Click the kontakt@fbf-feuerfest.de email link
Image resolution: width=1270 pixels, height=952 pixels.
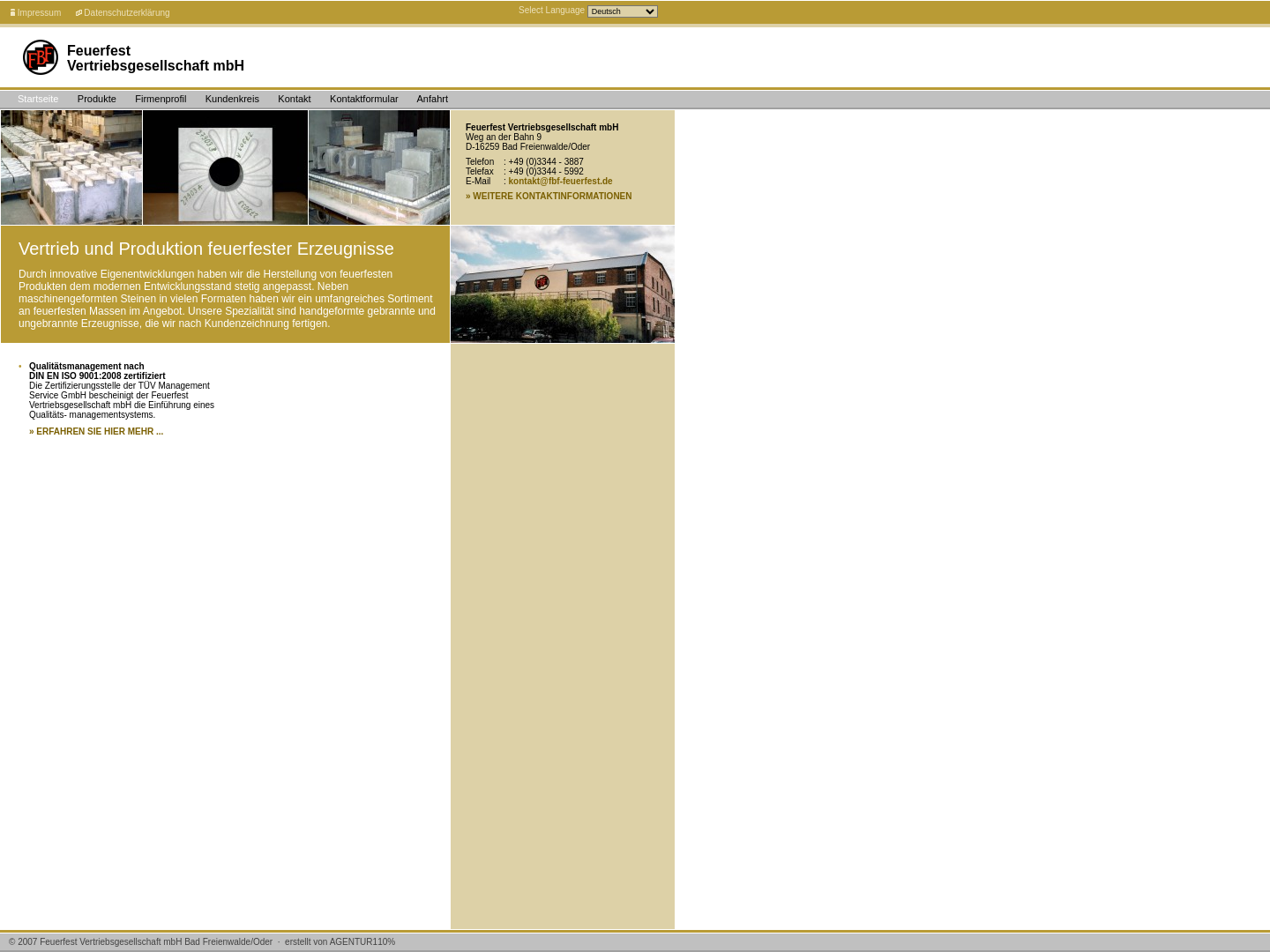[560, 182]
